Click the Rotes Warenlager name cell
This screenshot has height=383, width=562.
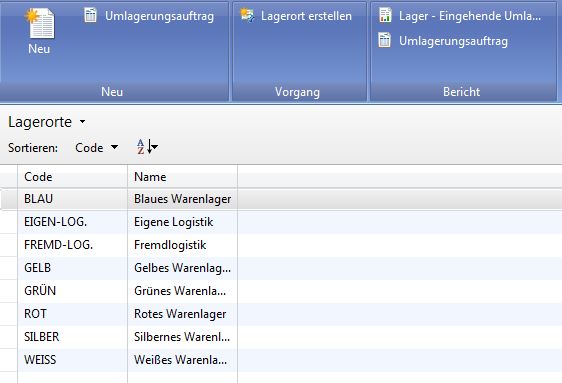click(x=182, y=314)
